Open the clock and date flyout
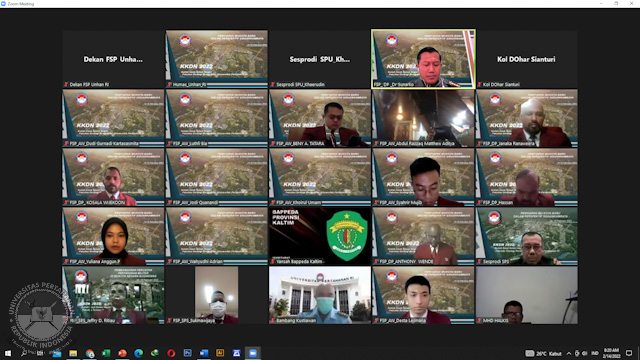Image resolution: width=640 pixels, height=360 pixels. point(611,353)
